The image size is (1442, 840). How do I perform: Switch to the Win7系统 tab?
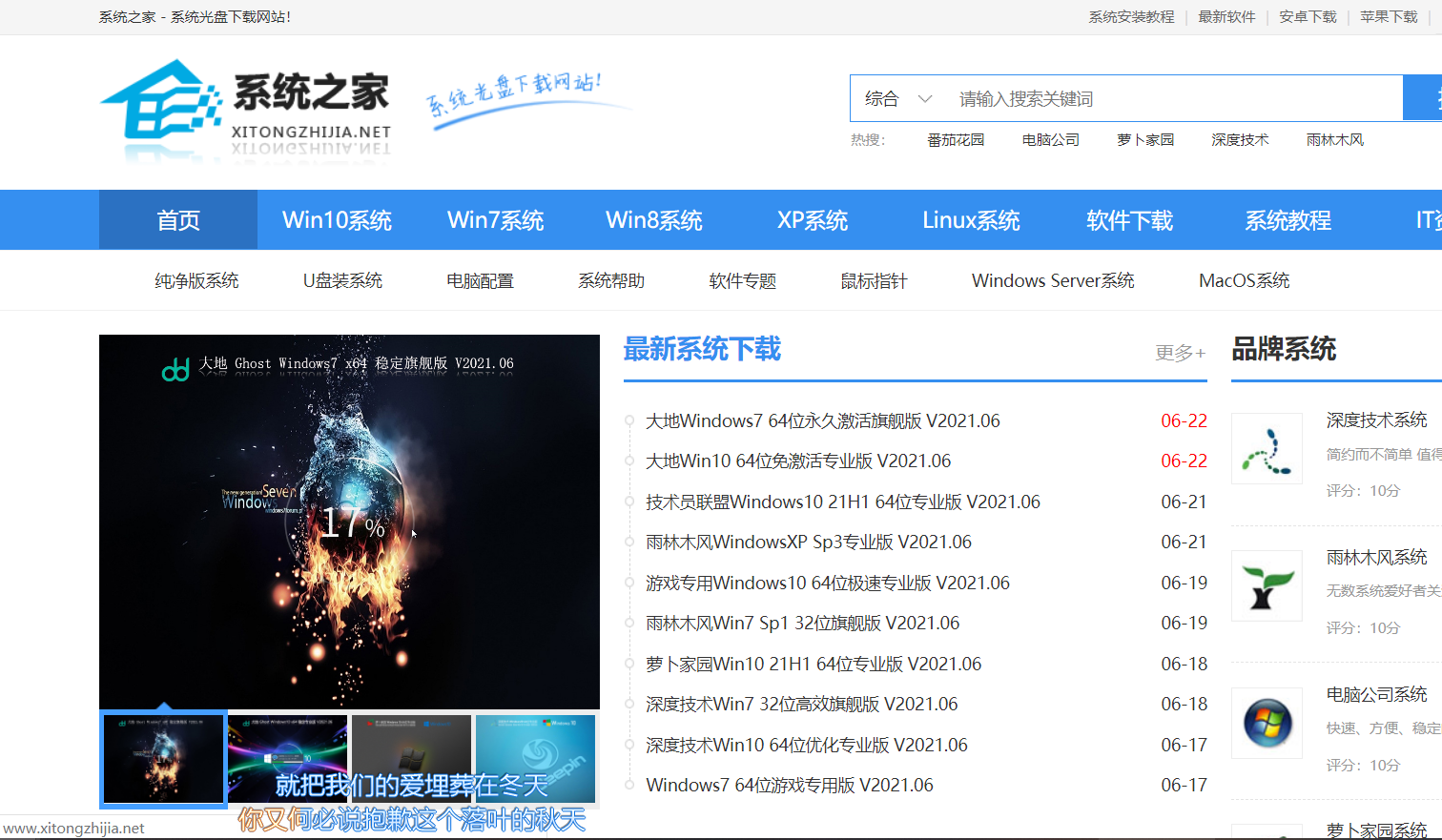[495, 219]
